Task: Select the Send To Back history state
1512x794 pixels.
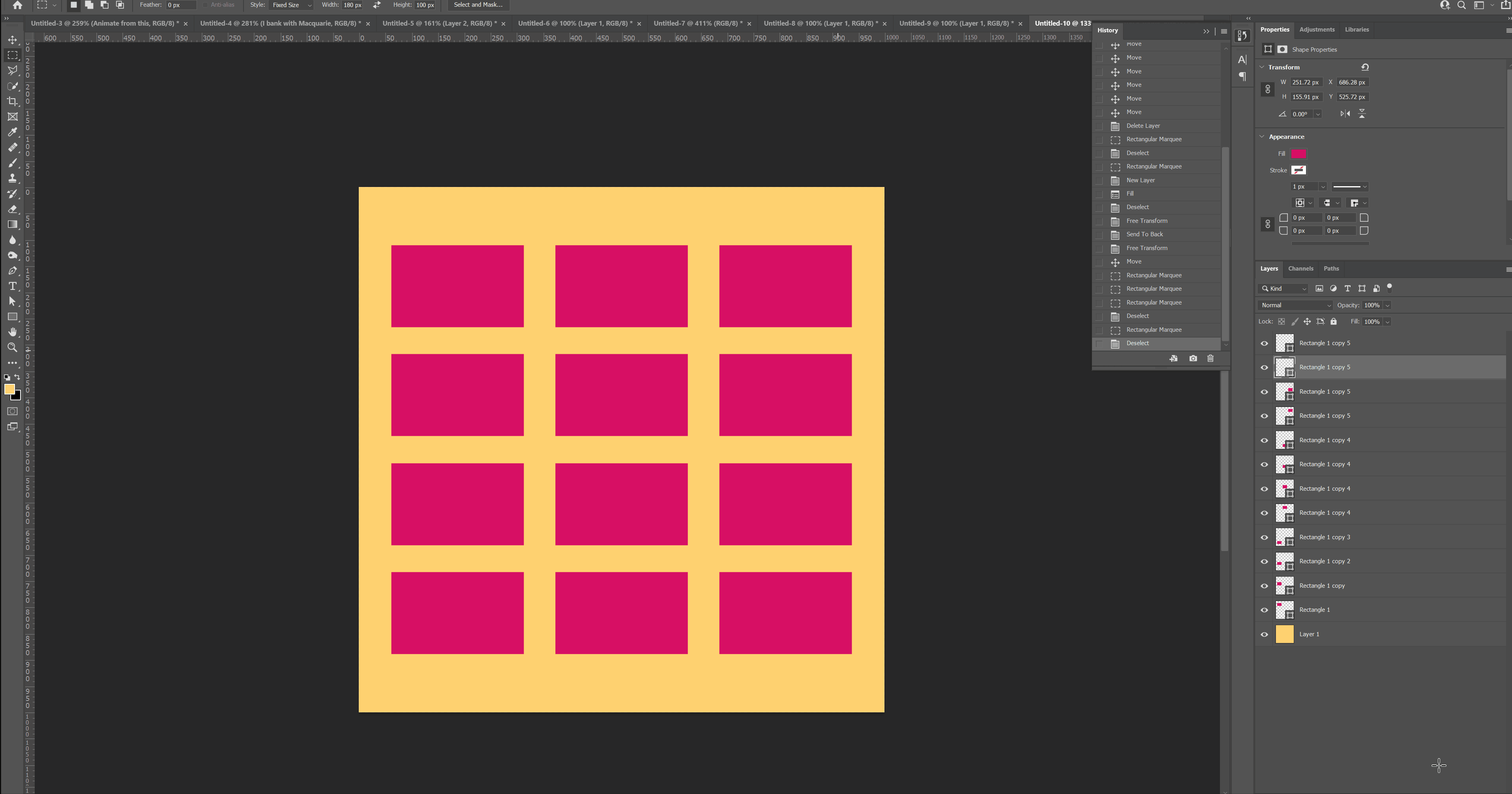Action: [x=1144, y=234]
